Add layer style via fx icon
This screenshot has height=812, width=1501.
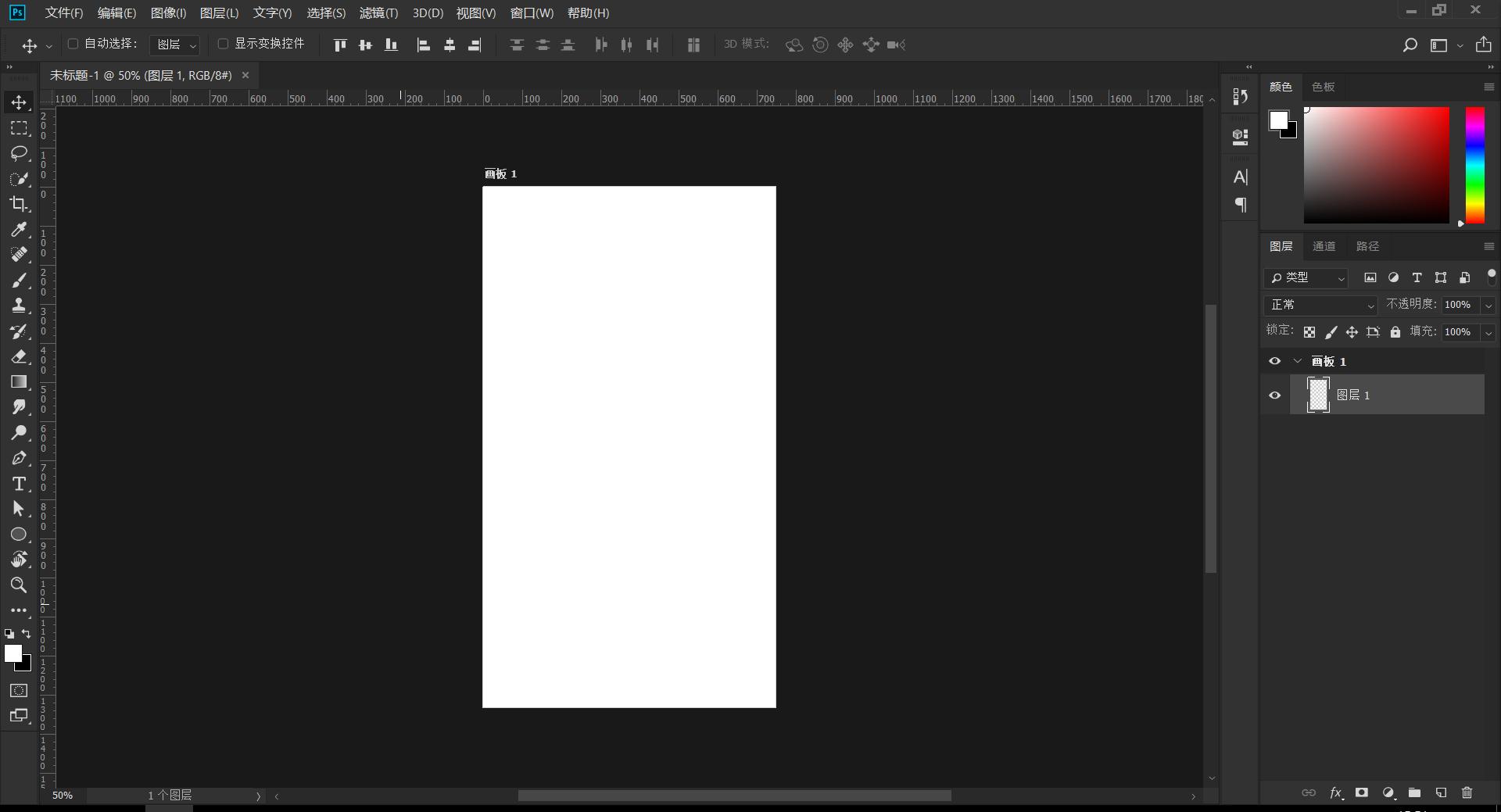tap(1336, 792)
